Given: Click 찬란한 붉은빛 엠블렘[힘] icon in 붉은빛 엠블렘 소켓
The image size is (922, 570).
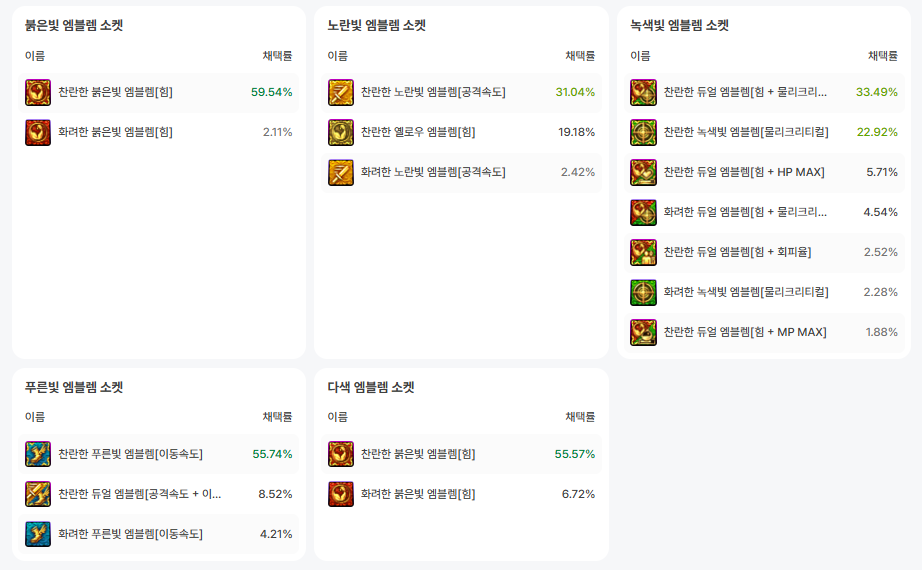Looking at the screenshot, I should [x=38, y=92].
